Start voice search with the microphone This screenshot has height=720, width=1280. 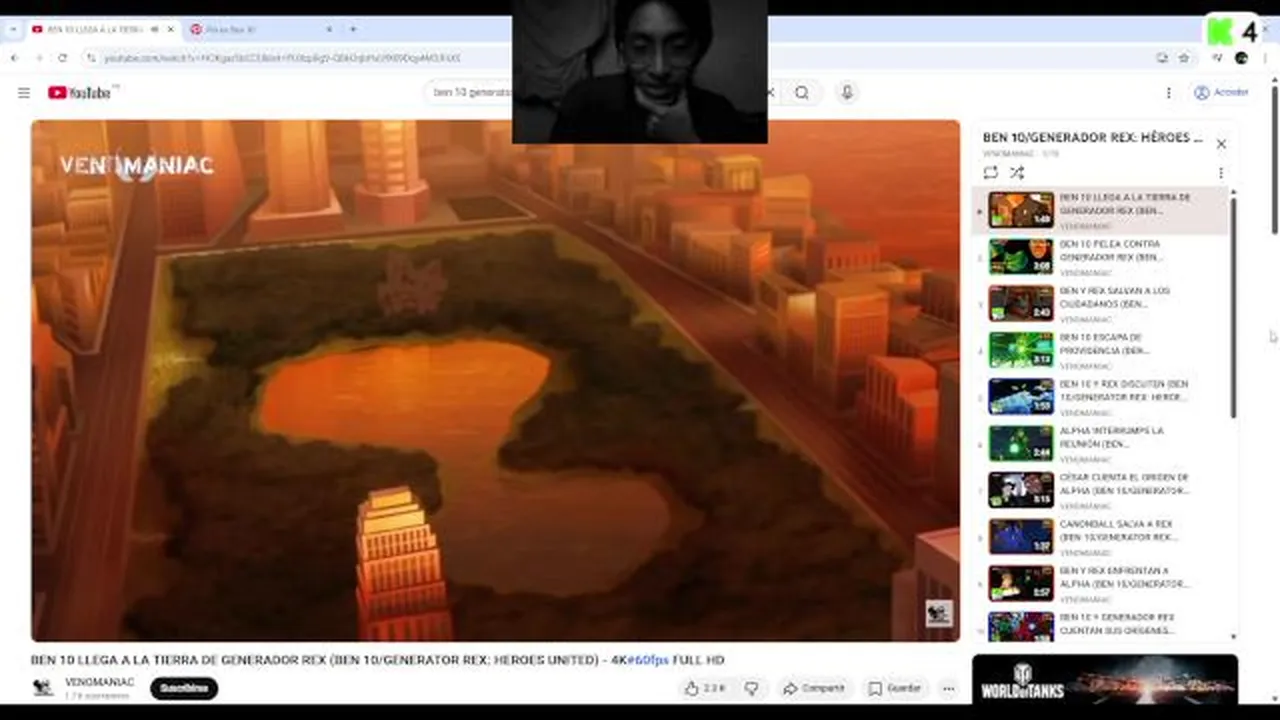point(847,93)
